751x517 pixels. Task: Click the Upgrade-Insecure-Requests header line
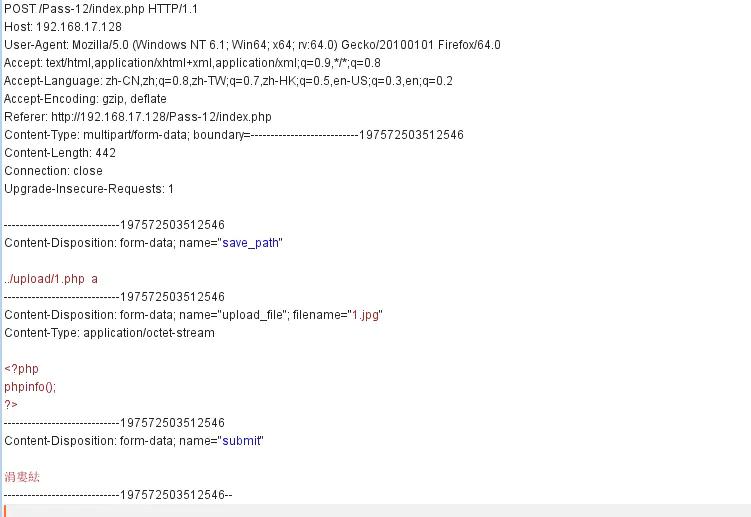pos(89,188)
